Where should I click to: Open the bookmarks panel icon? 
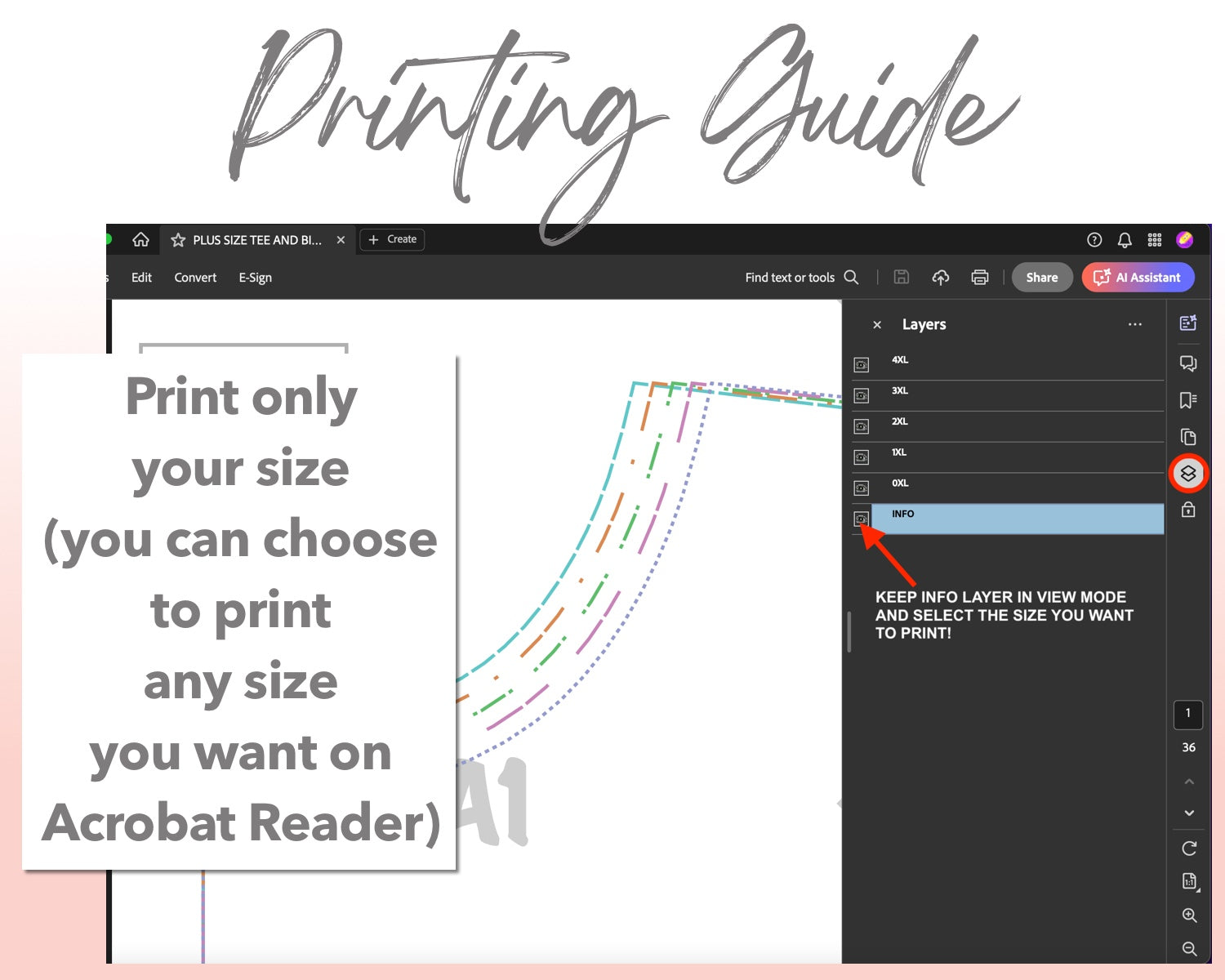coord(1188,400)
